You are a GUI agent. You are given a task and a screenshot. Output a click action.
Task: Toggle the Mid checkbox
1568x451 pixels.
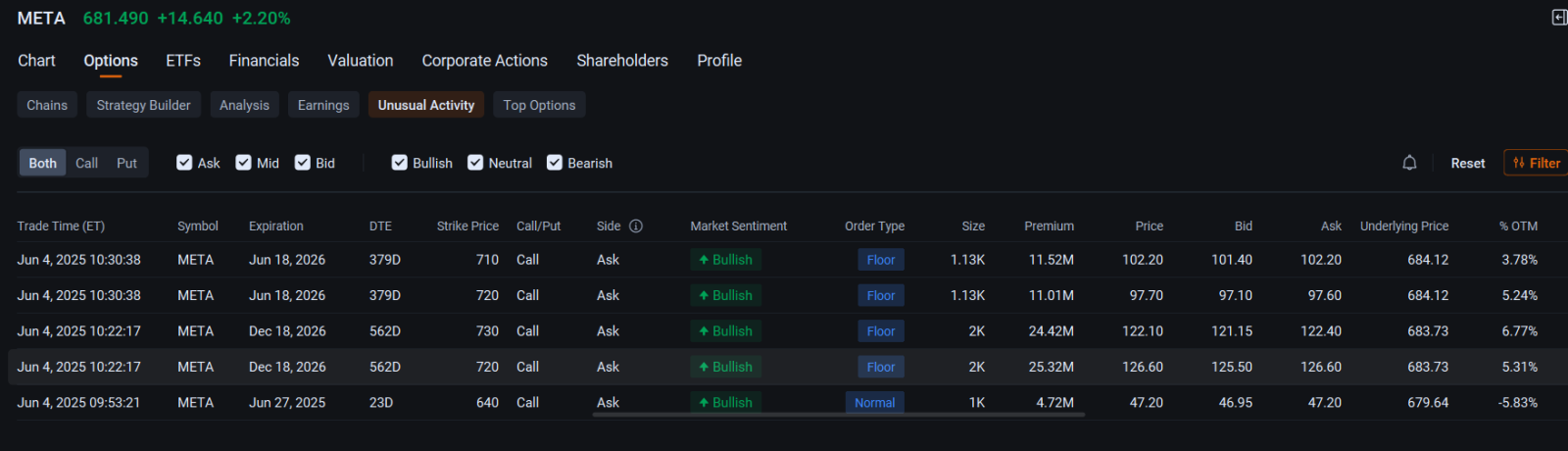pos(244,163)
